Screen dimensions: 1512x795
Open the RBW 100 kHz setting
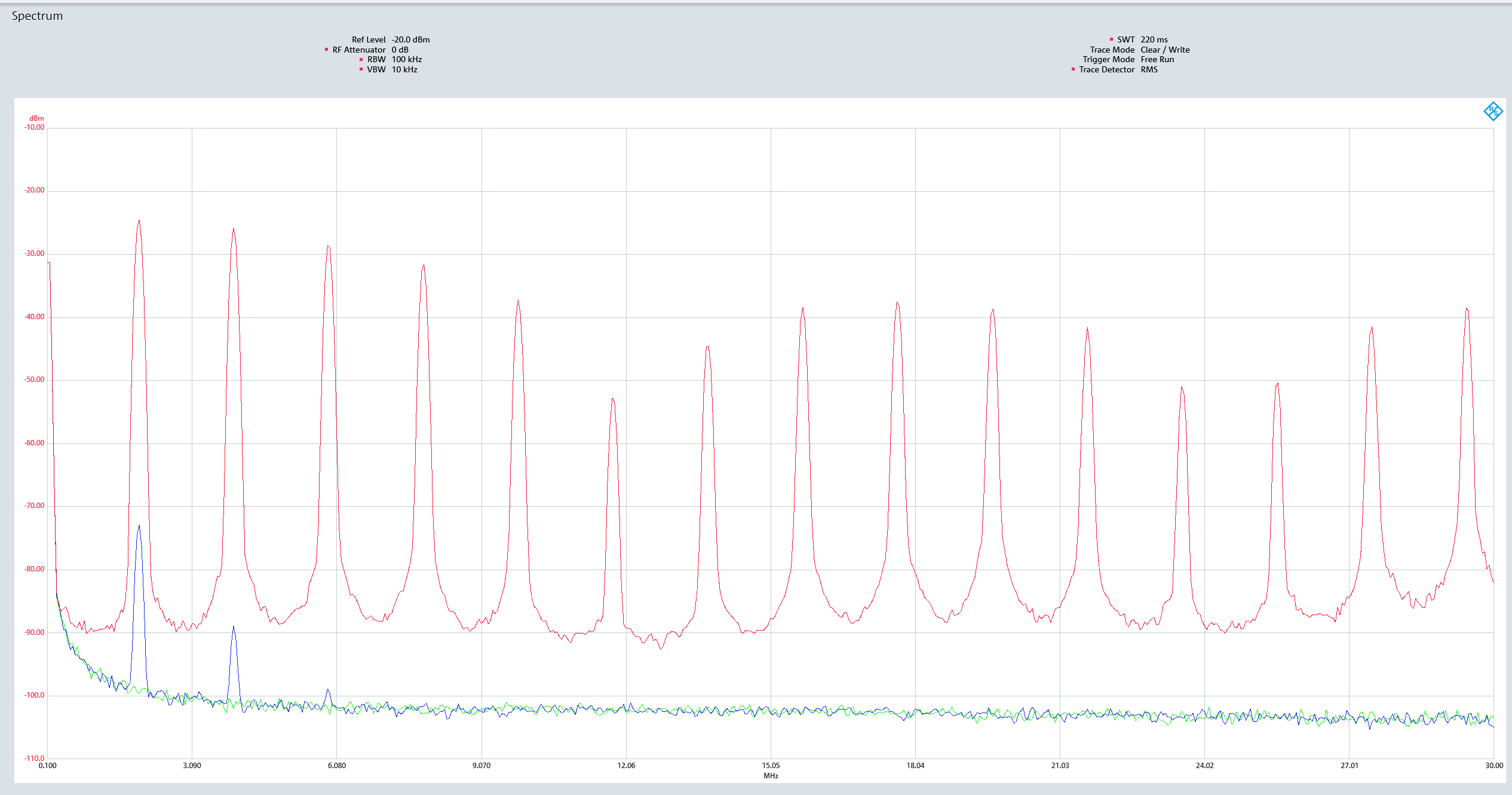click(x=406, y=59)
